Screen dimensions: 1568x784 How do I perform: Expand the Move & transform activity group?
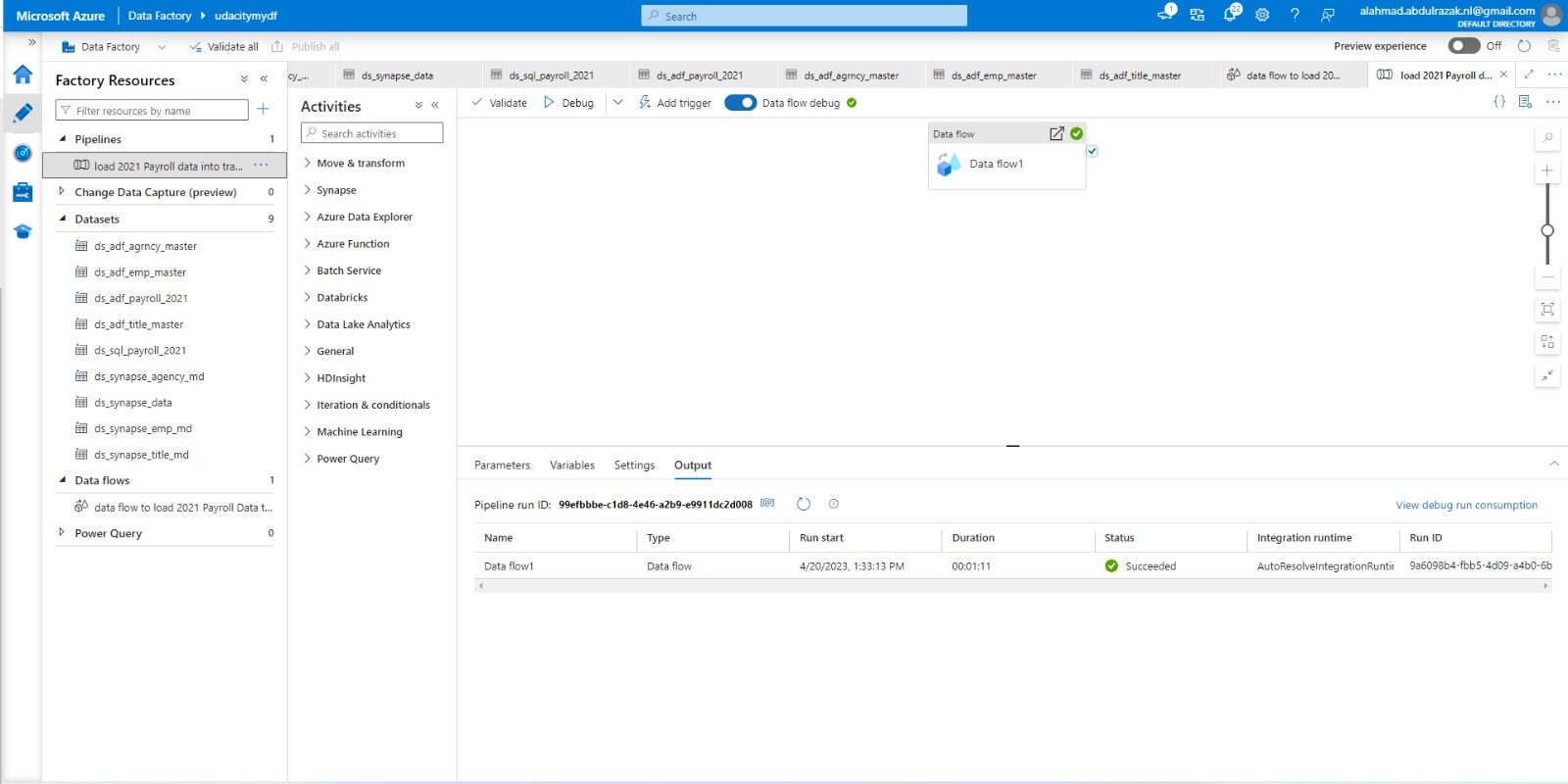click(x=307, y=163)
